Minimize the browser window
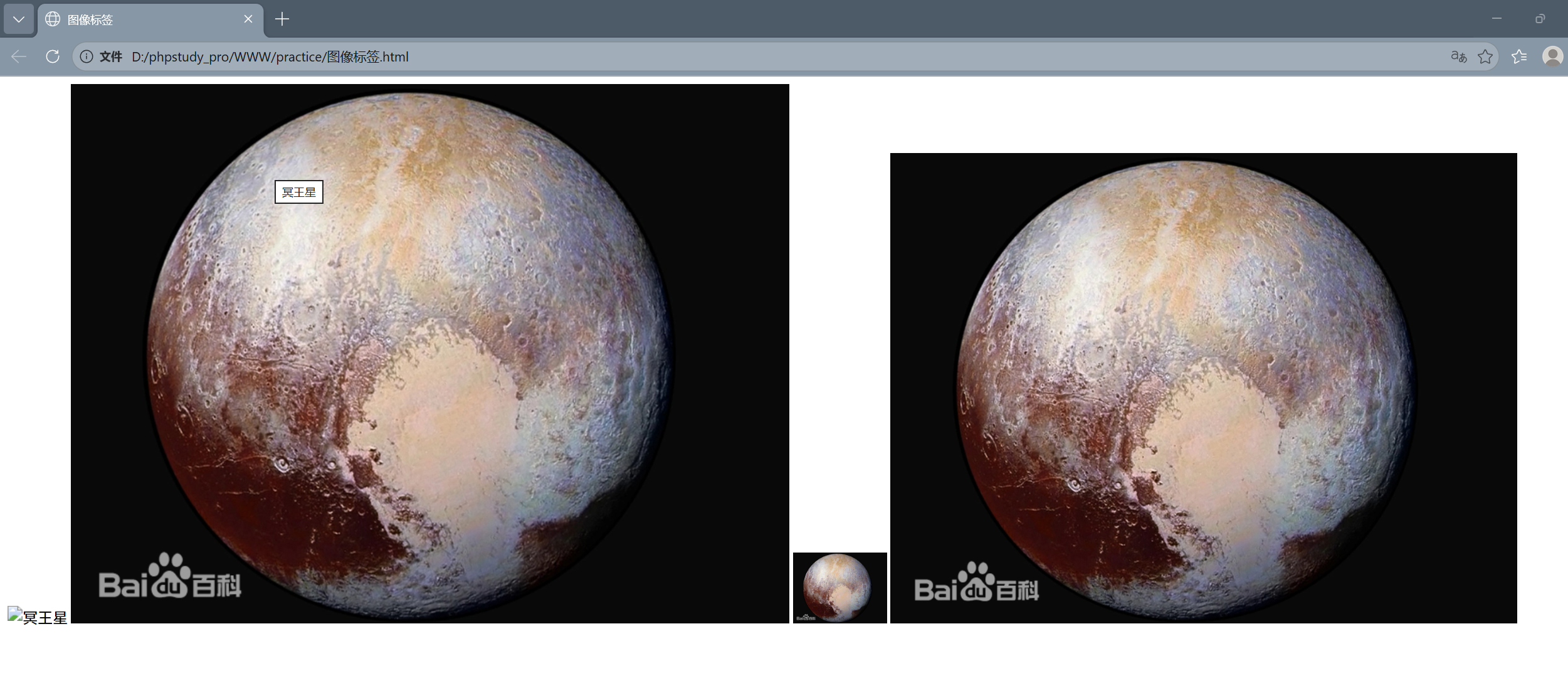 coord(1497,19)
